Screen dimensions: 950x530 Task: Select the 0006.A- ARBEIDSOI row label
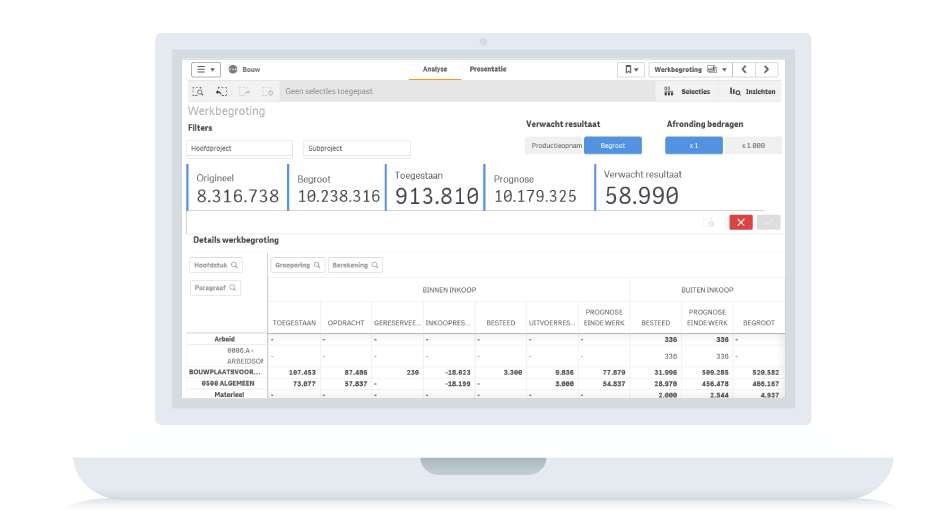244,356
